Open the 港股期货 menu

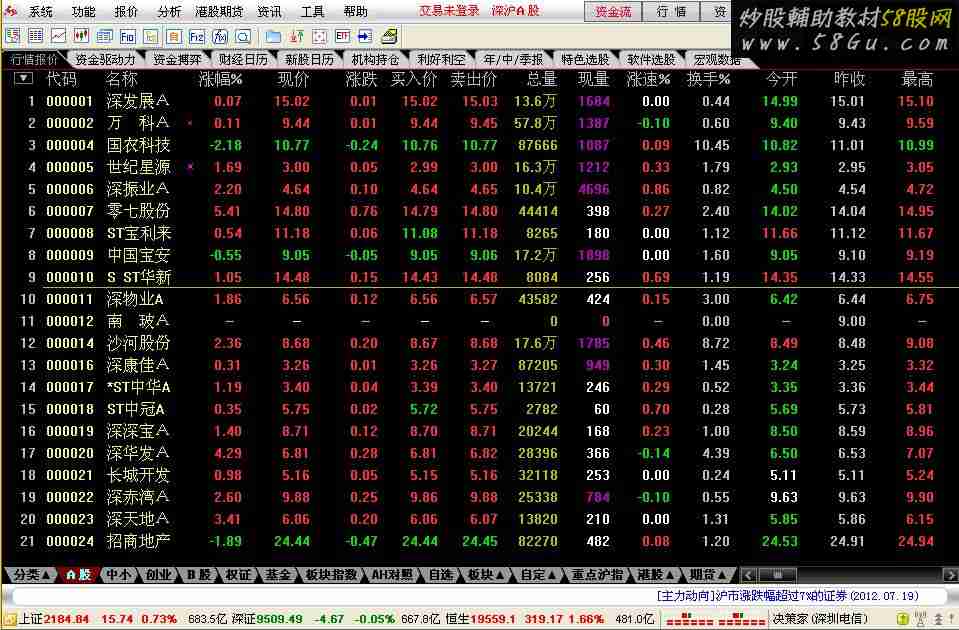pyautogui.click(x=219, y=11)
